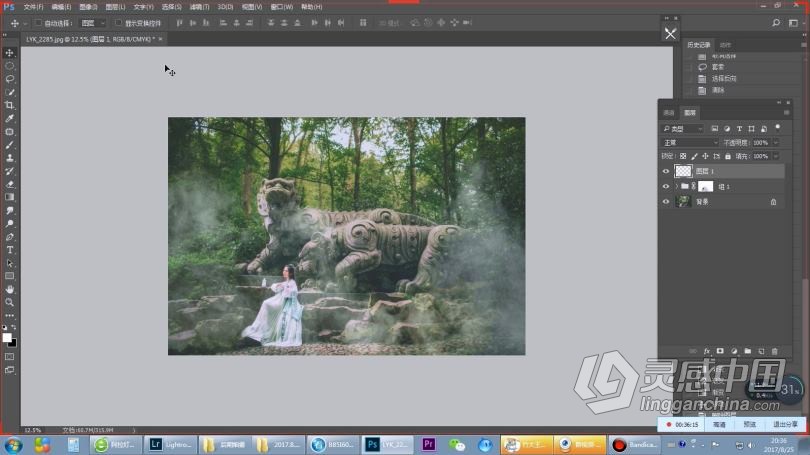Create new adjustment layer icon
810x455 pixels.
coord(734,351)
